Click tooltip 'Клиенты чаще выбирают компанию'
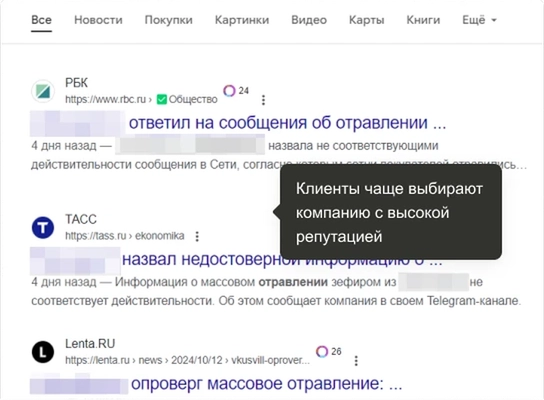 (x=391, y=212)
